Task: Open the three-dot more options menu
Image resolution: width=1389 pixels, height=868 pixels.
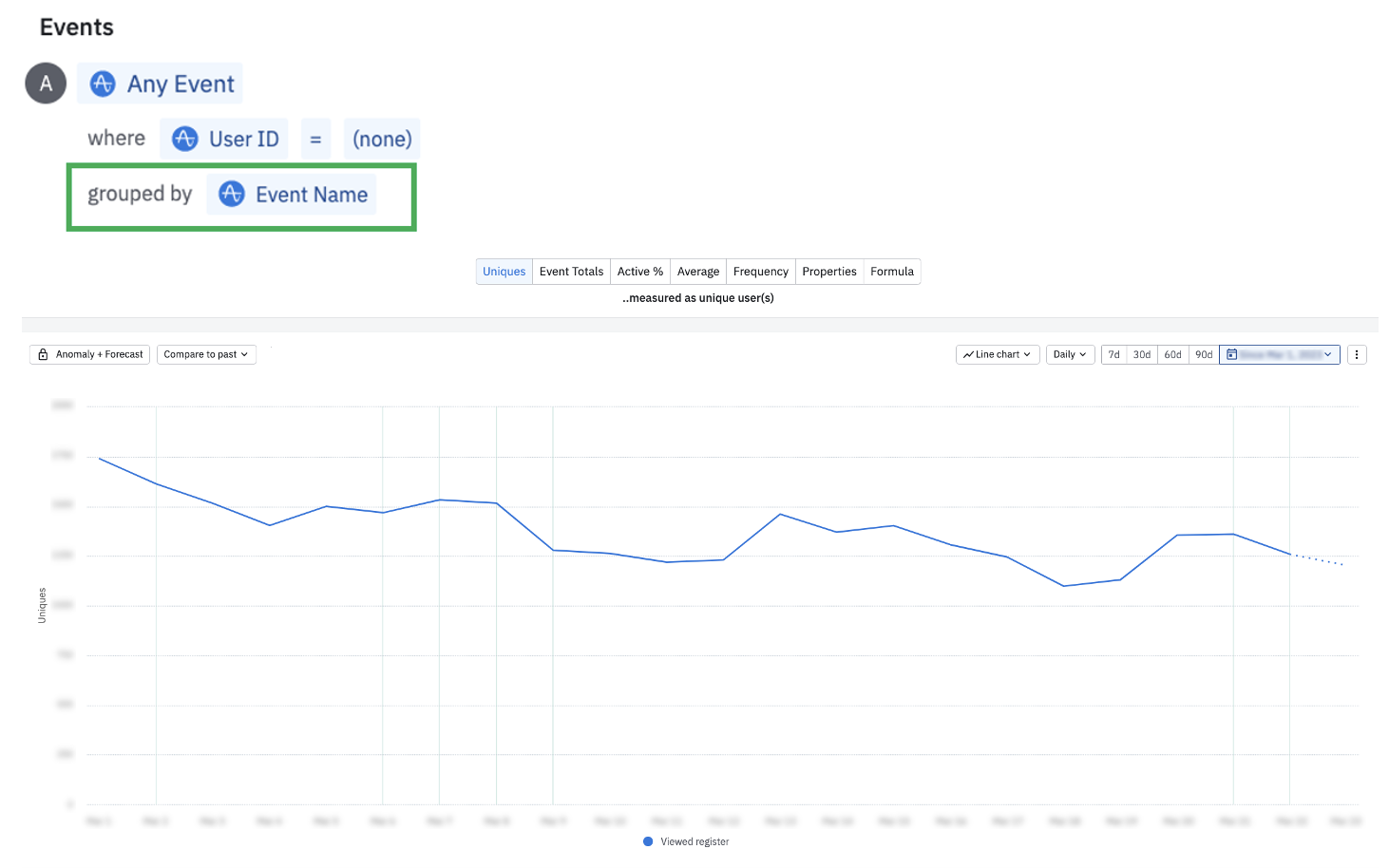Action: tap(1357, 354)
